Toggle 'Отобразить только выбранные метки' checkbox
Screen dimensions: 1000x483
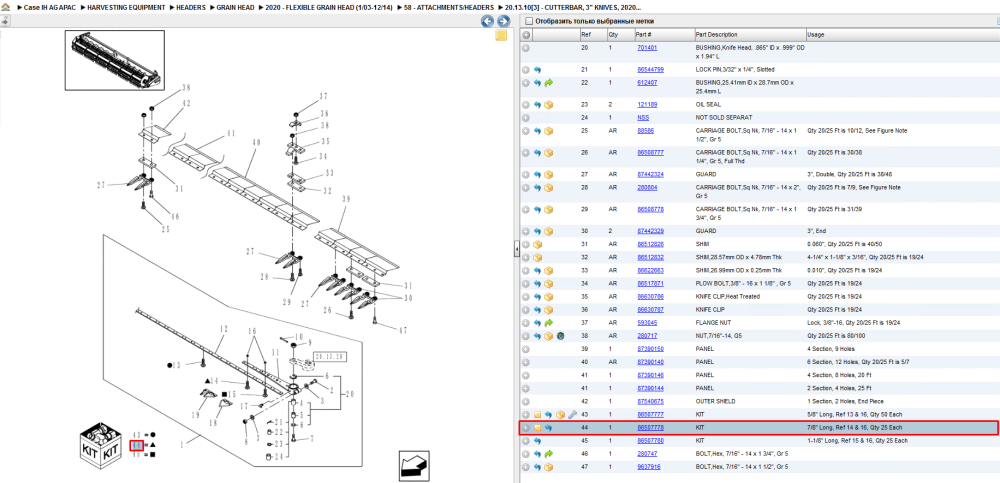528,20
